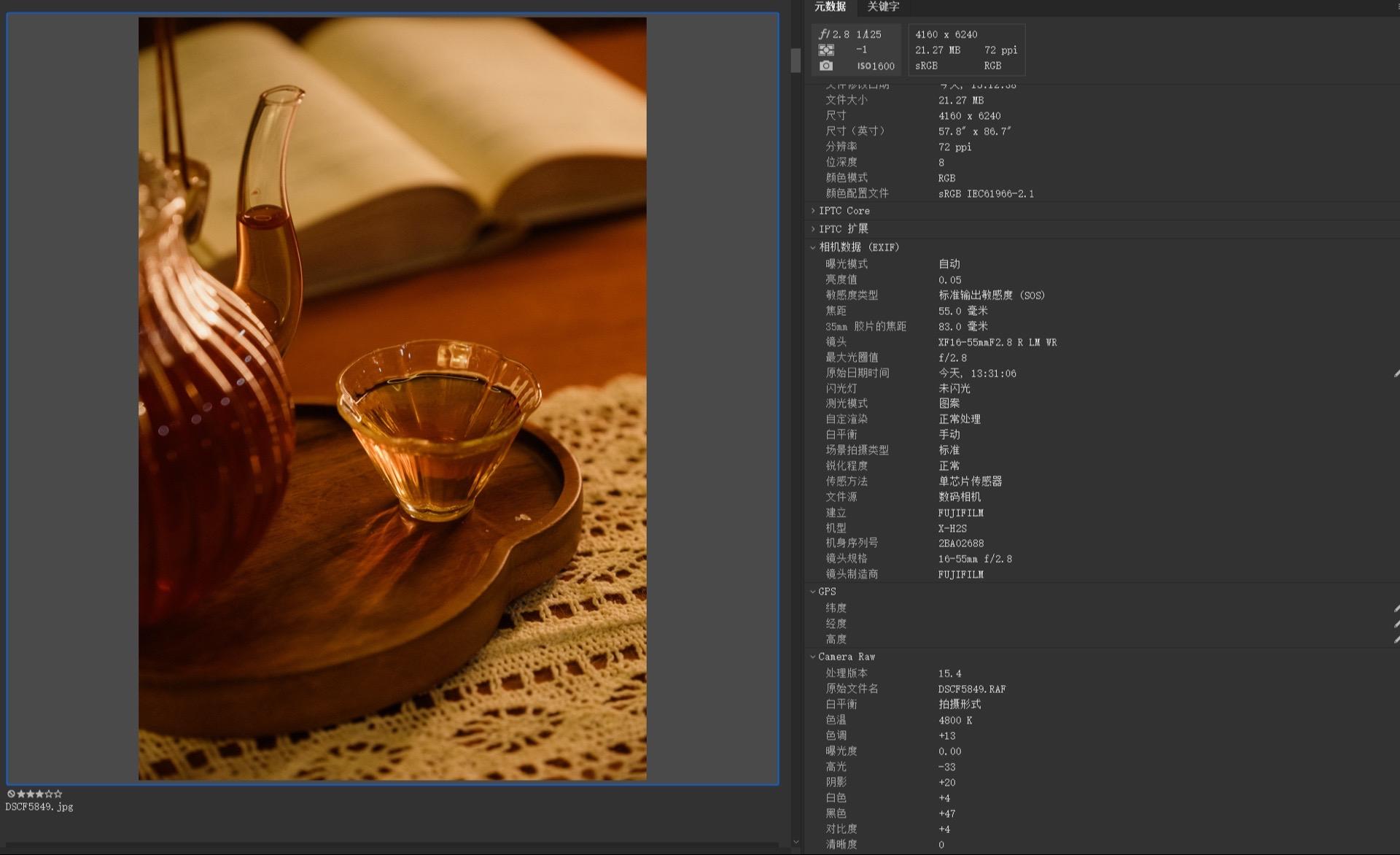1400x855 pixels.
Task: Click the 传感方法 value 单芯片传感器
Action: click(971, 481)
